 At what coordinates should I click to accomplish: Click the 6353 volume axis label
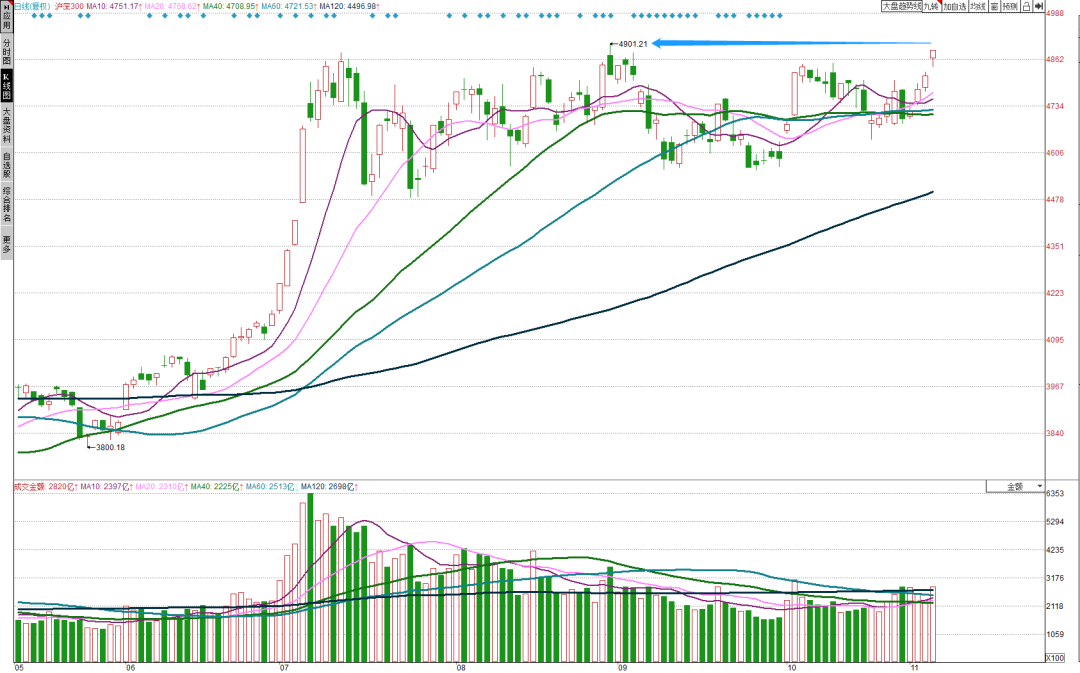(1055, 493)
